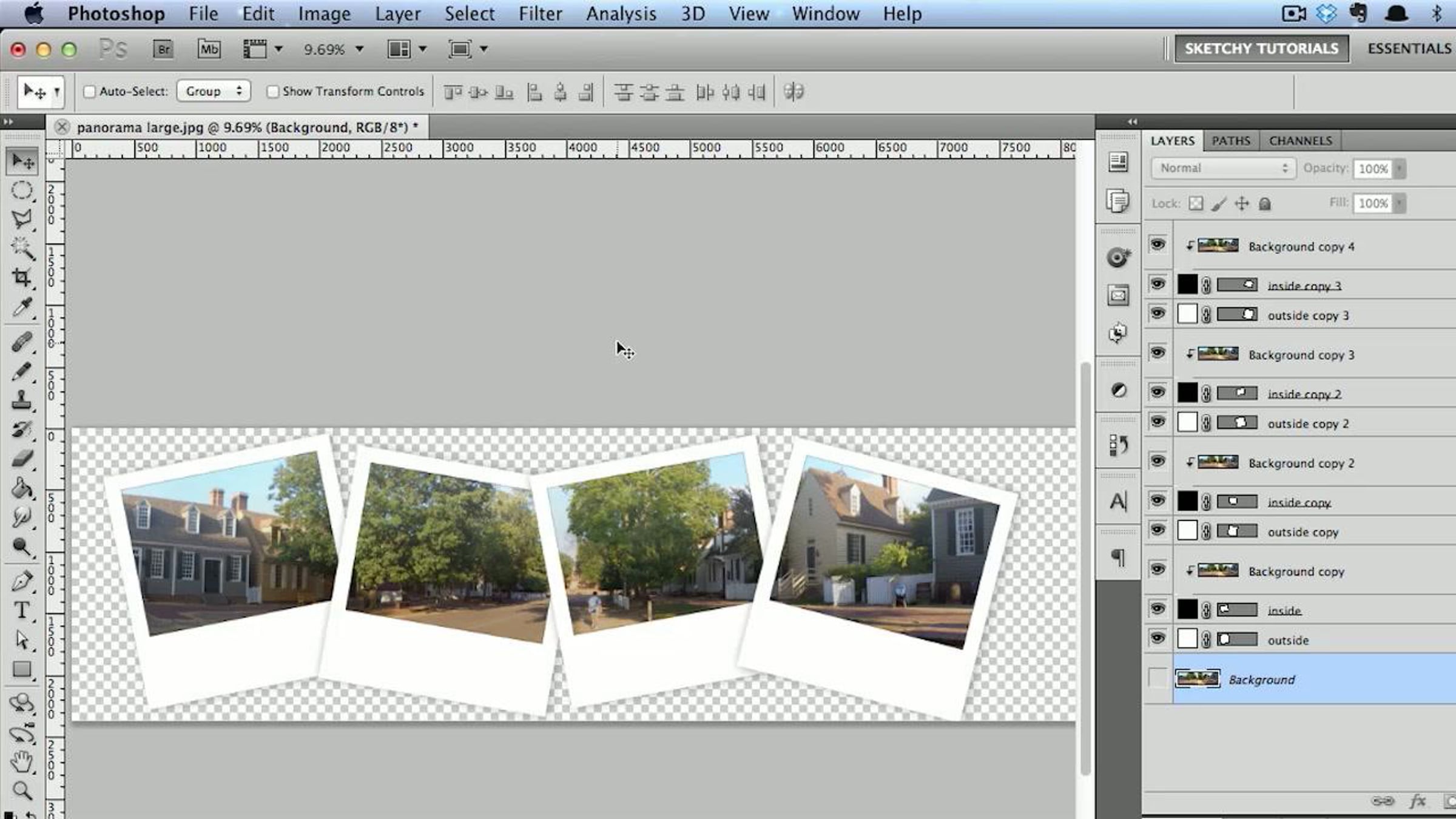The image size is (1456, 819).
Task: Switch to the Channels tab
Action: tap(1300, 141)
